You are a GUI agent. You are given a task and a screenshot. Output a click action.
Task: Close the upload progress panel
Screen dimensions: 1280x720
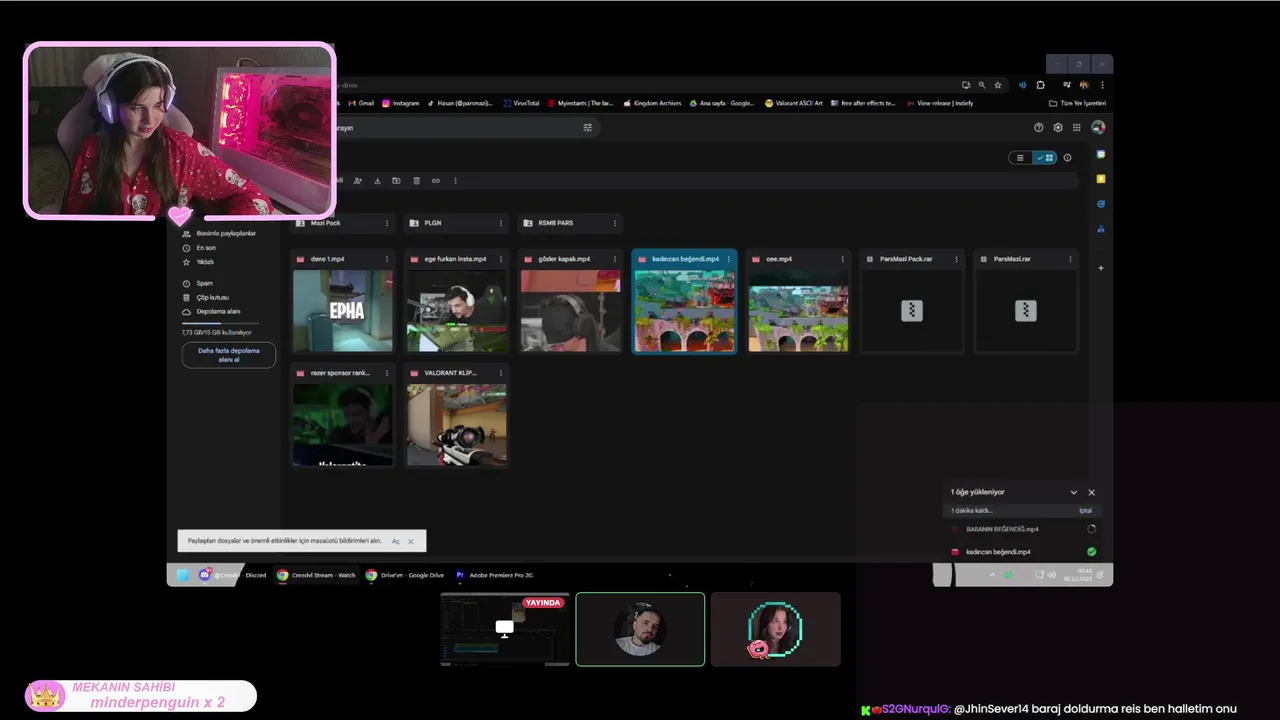[1091, 492]
